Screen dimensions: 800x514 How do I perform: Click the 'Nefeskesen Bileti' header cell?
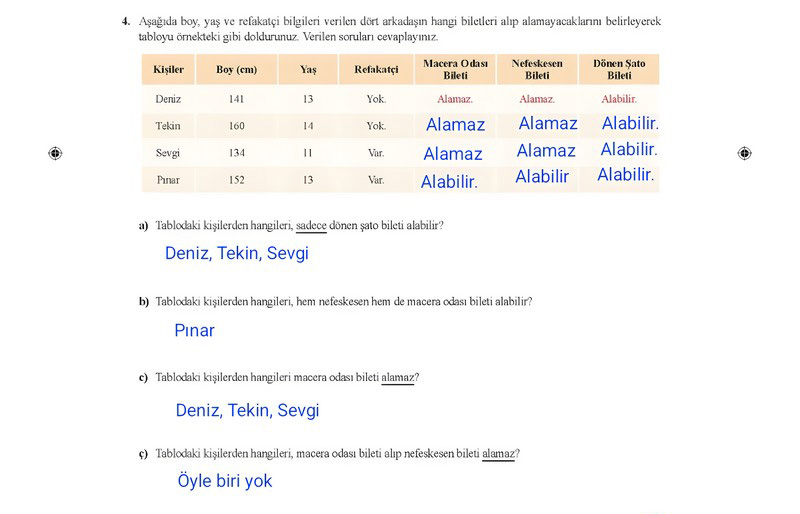[x=537, y=69]
